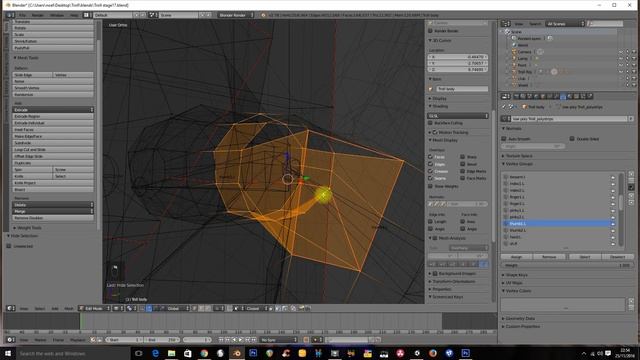
Task: Enable the scale manipulator icon
Action: (162, 308)
